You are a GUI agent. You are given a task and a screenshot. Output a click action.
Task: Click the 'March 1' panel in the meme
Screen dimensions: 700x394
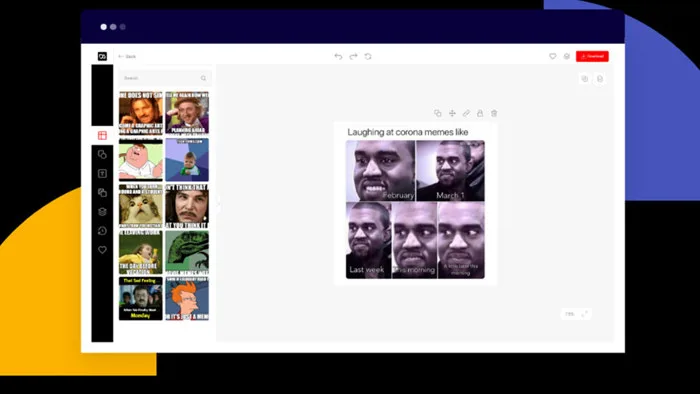[x=450, y=171]
